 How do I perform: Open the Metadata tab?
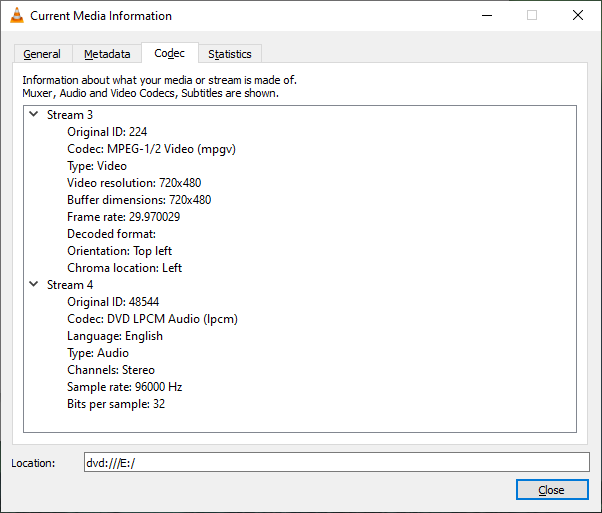[x=107, y=54]
